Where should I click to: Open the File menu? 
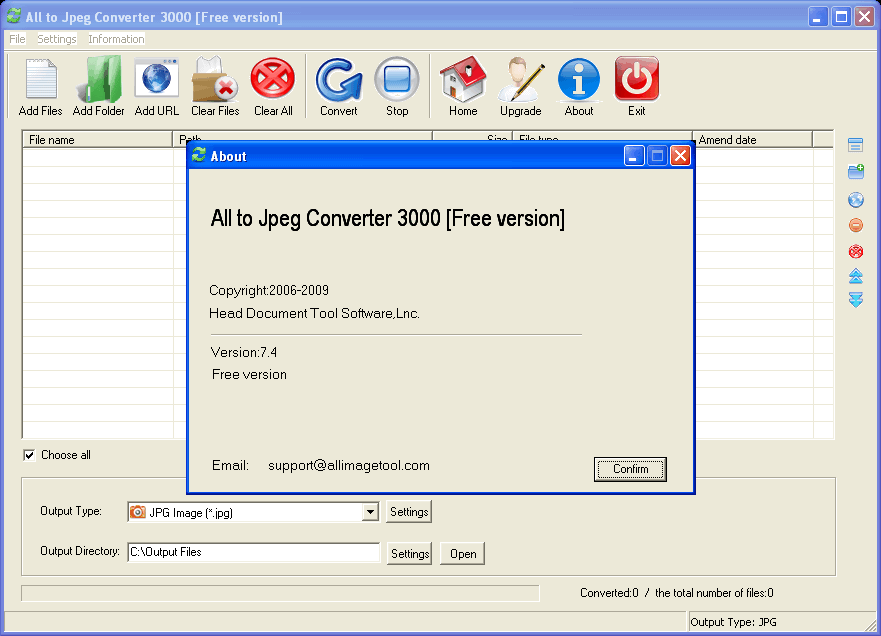point(16,39)
